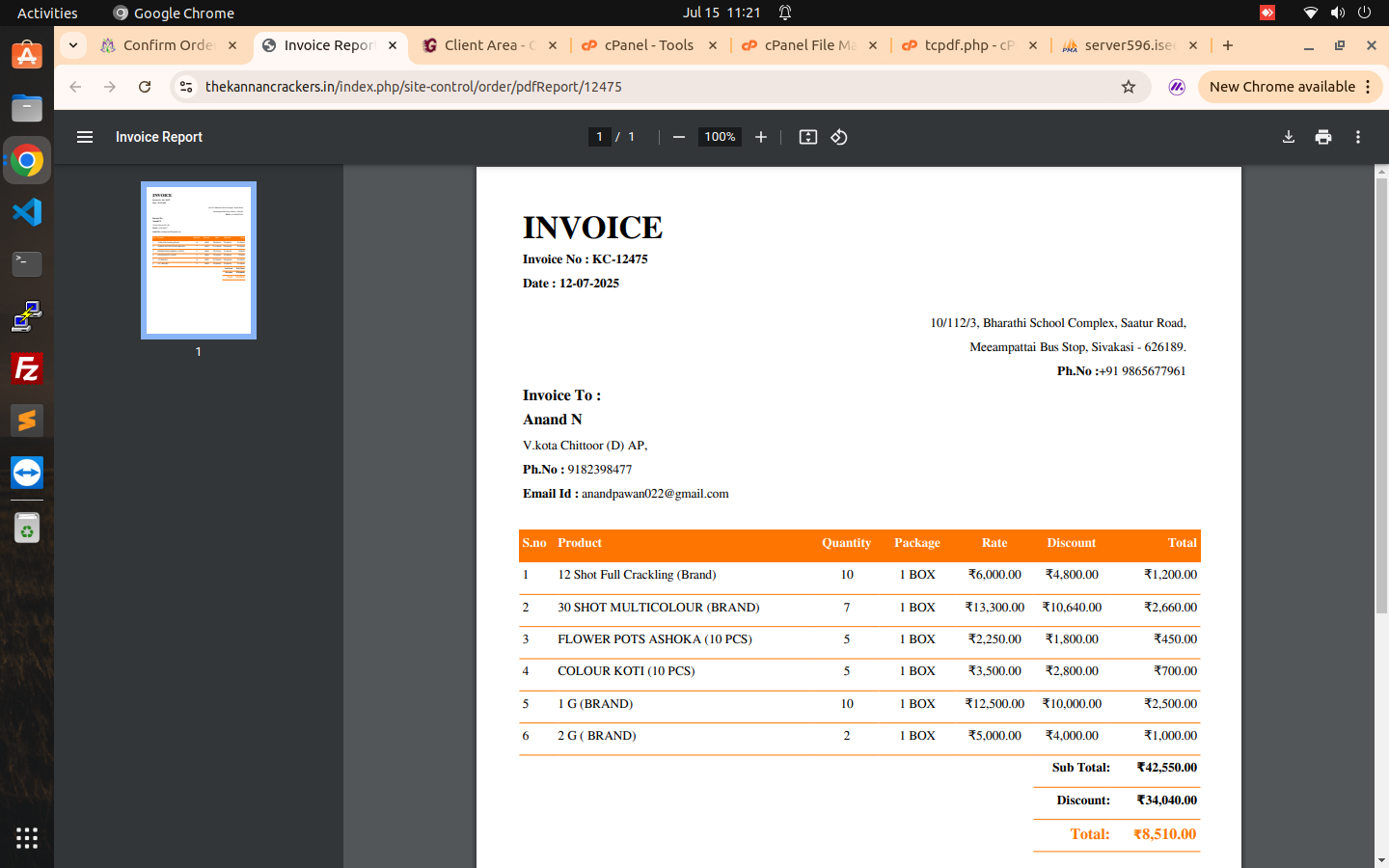Viewport: 1389px width, 868px height.
Task: Zoom in the PDF document
Action: [761, 137]
